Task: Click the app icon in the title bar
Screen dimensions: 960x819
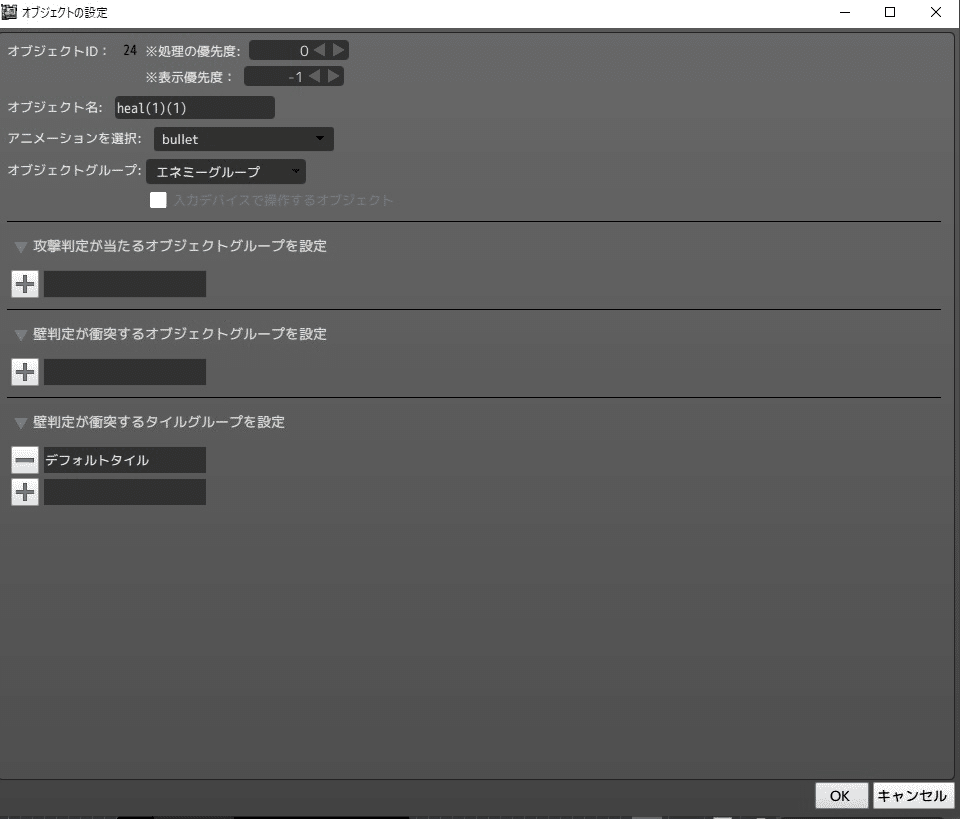Action: click(9, 12)
